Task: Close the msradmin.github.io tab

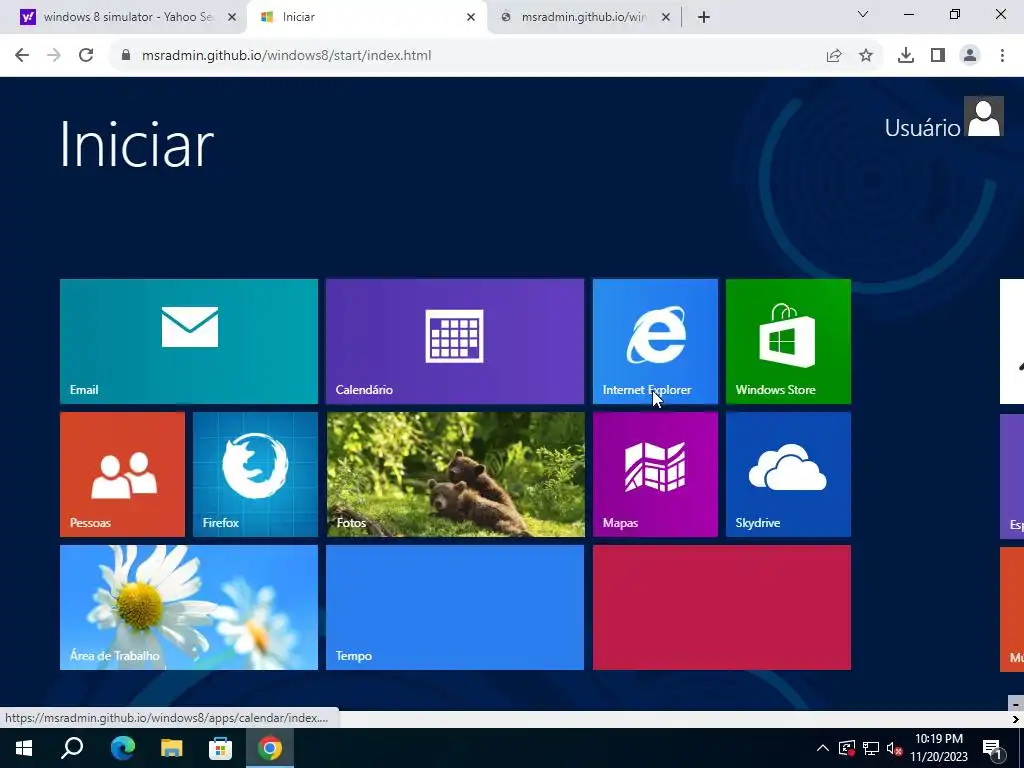Action: coord(665,17)
